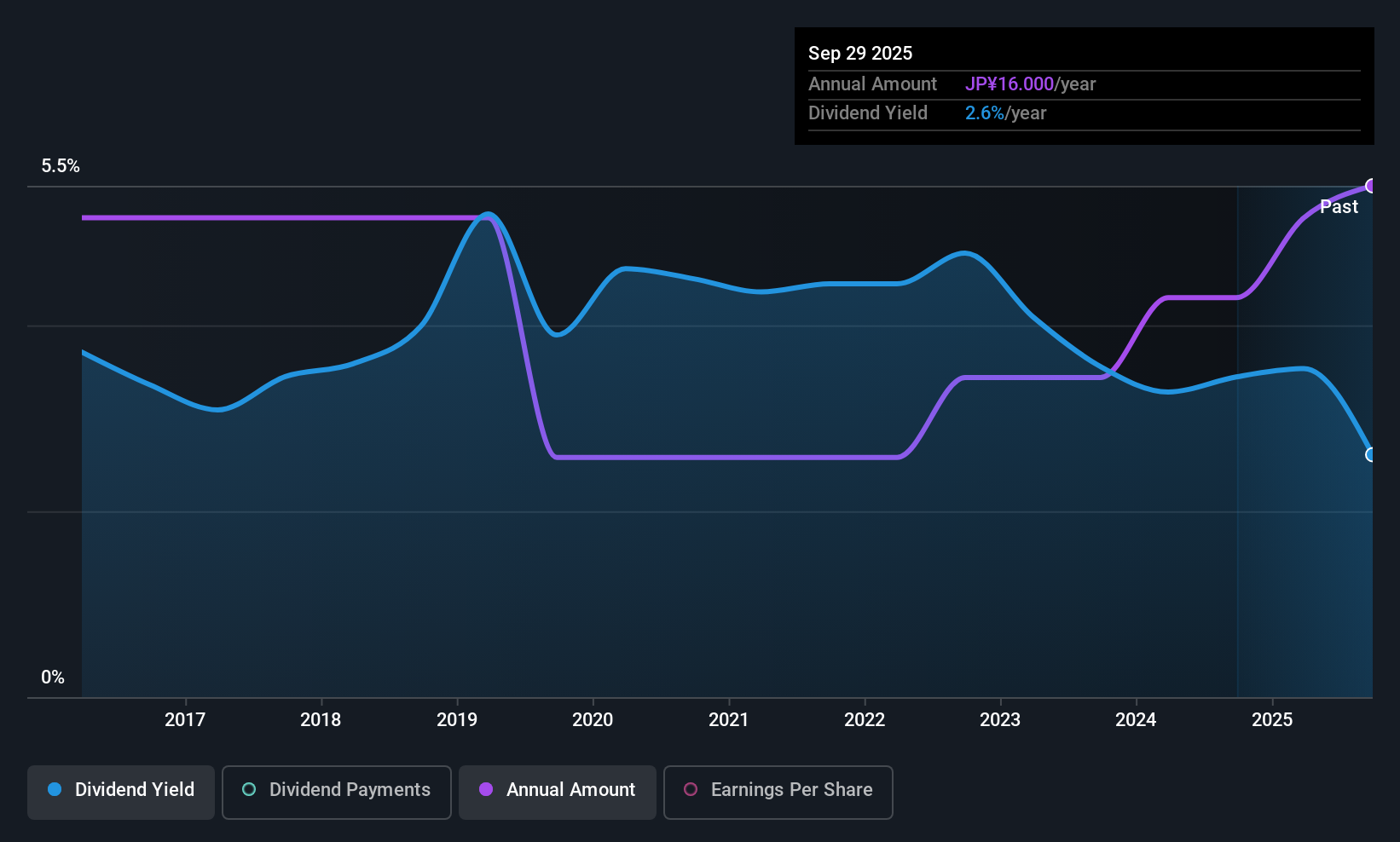Click the 2017 x-axis year label
The image size is (1400, 842).
[x=185, y=720]
